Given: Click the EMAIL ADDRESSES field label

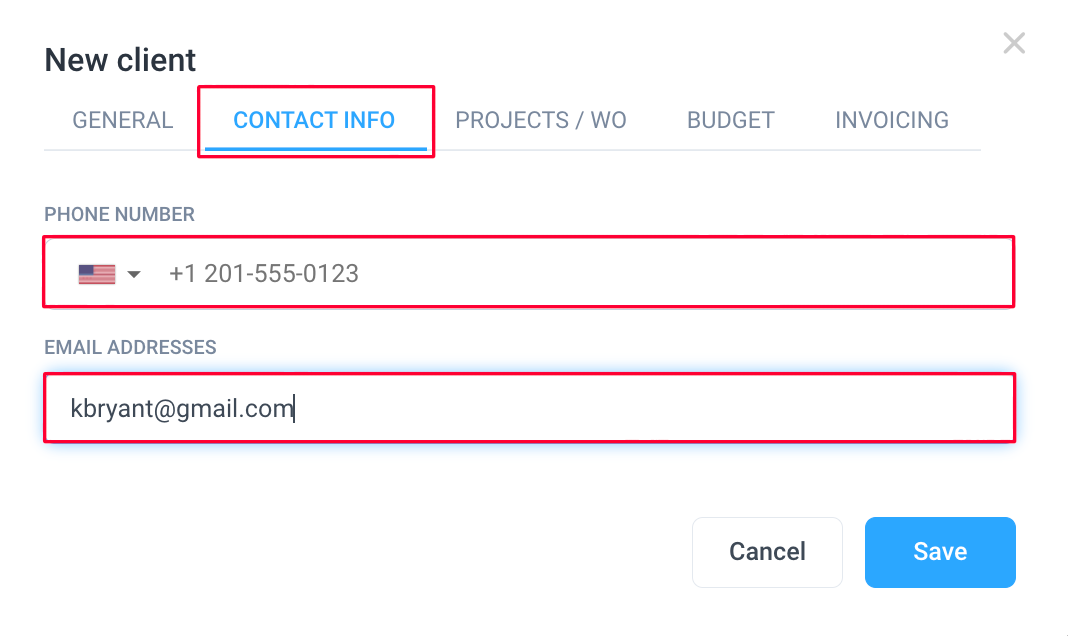Looking at the screenshot, I should [x=130, y=347].
